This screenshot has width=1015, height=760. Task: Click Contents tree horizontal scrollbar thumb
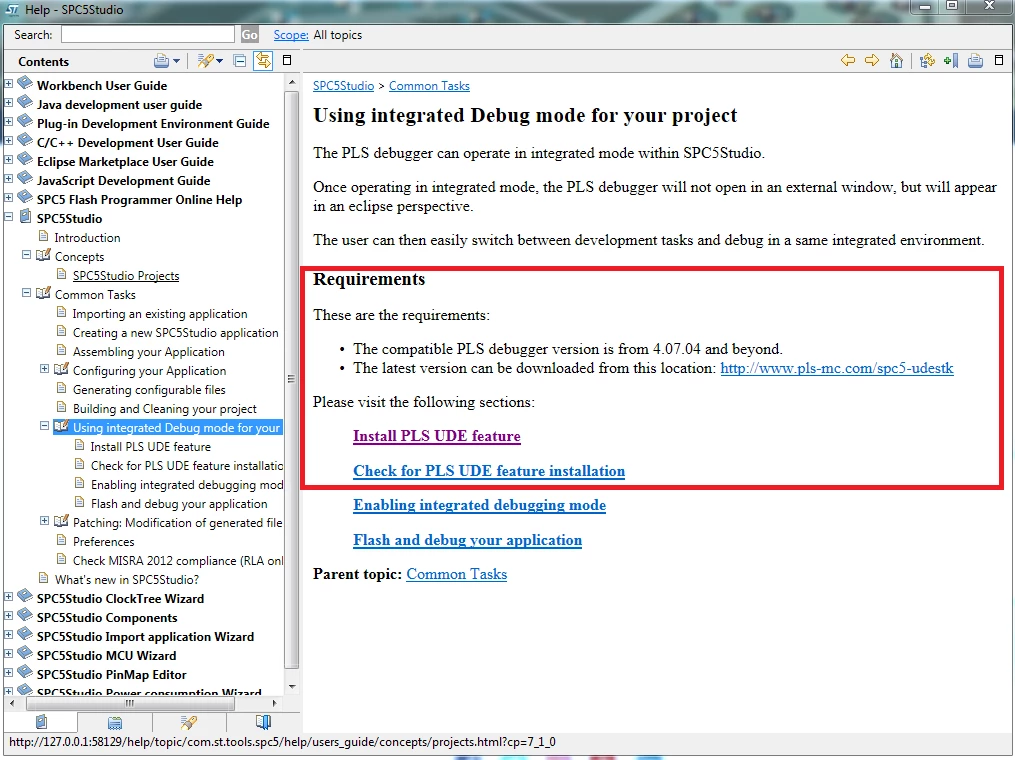pyautogui.click(x=129, y=702)
